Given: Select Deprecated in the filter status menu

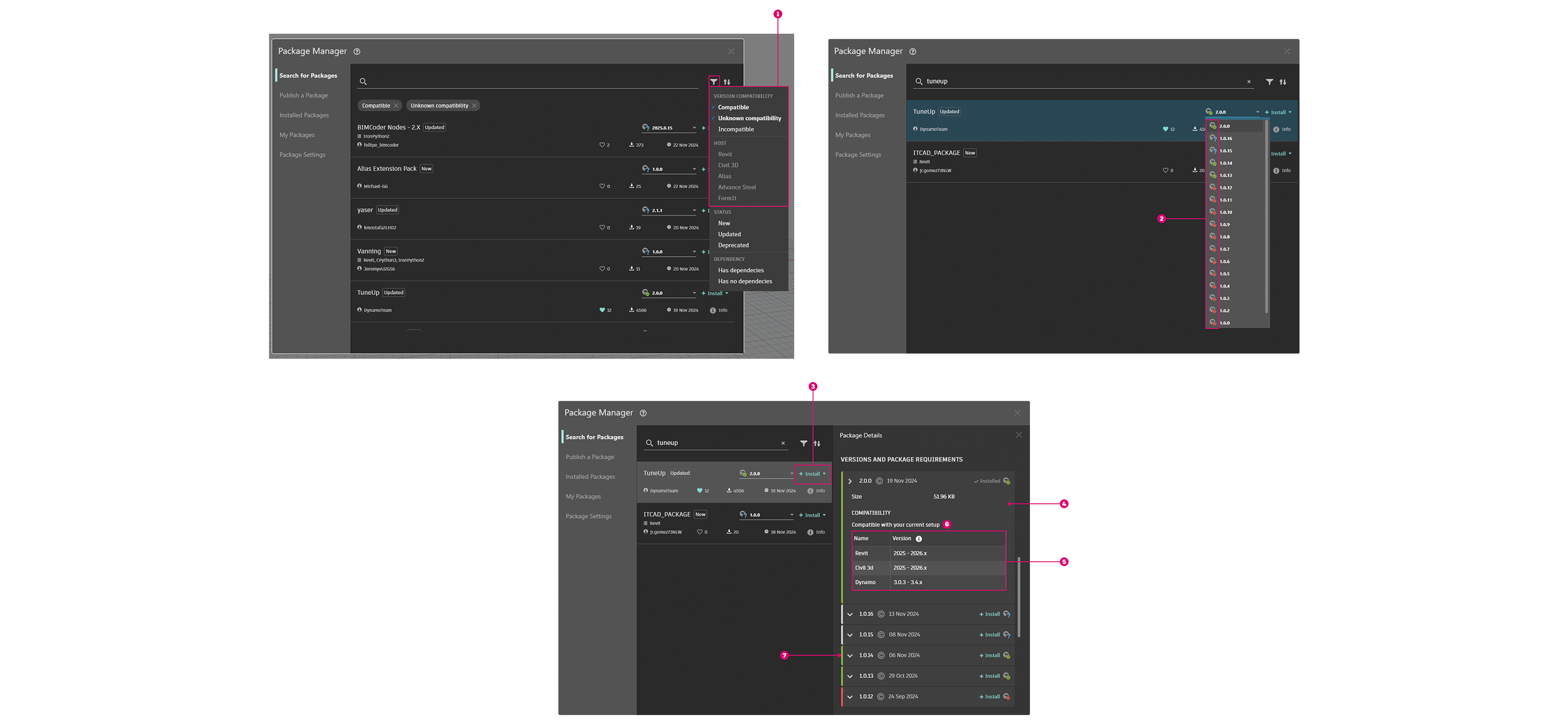Looking at the screenshot, I should pos(733,245).
